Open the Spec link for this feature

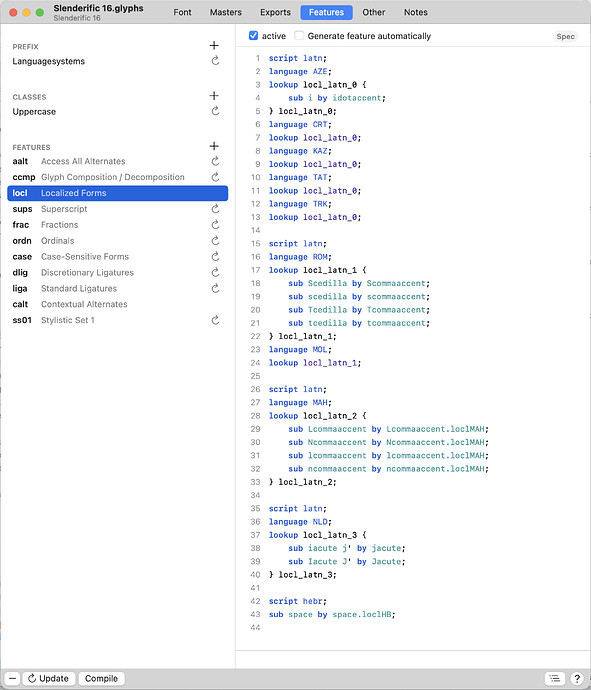[565, 37]
